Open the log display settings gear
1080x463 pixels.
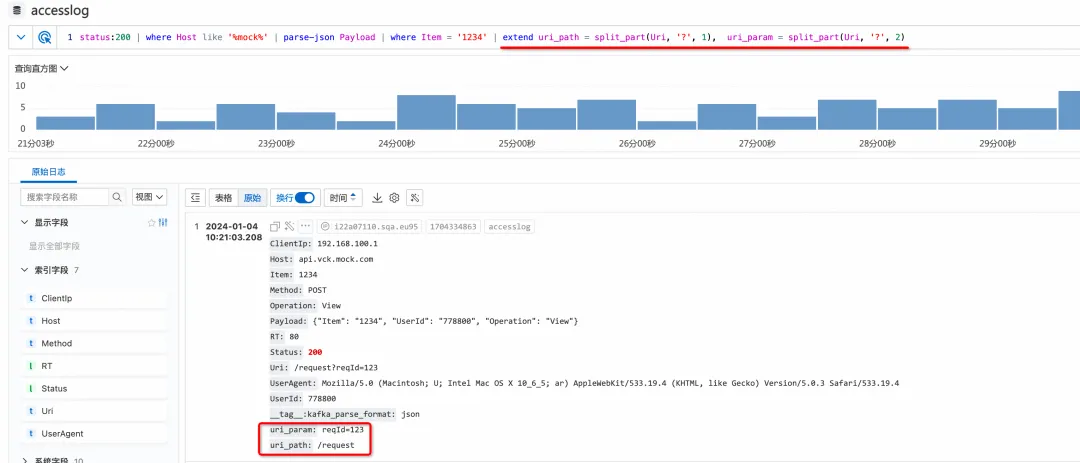click(394, 198)
